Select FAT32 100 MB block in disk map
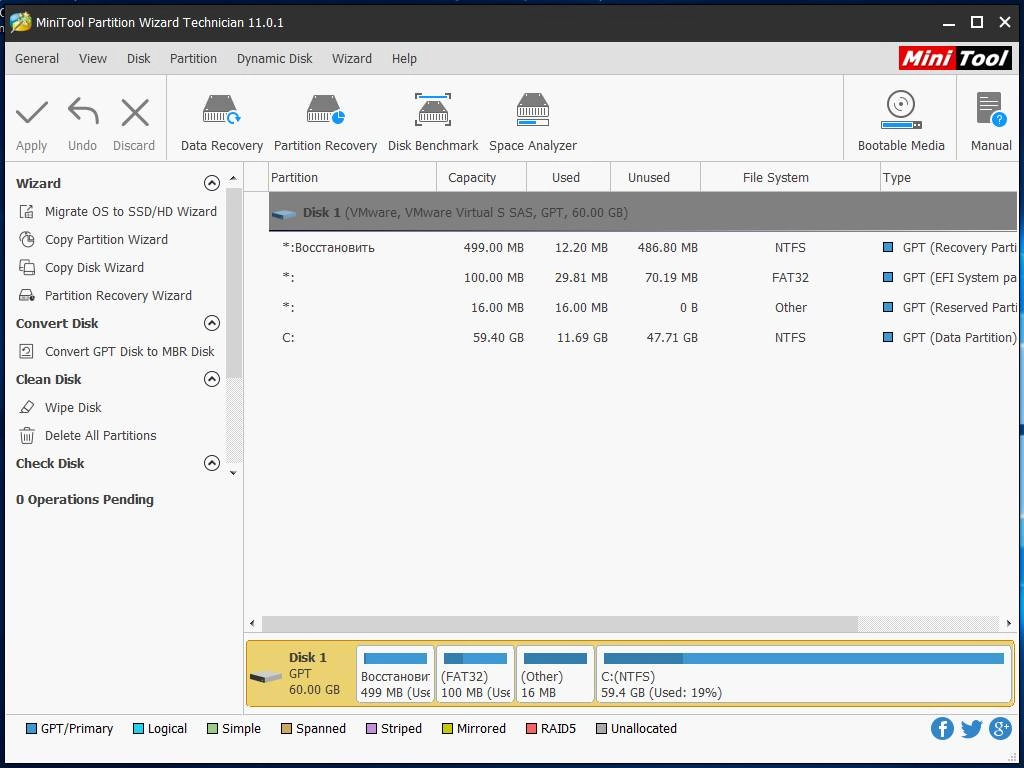The image size is (1024, 768). 475,674
